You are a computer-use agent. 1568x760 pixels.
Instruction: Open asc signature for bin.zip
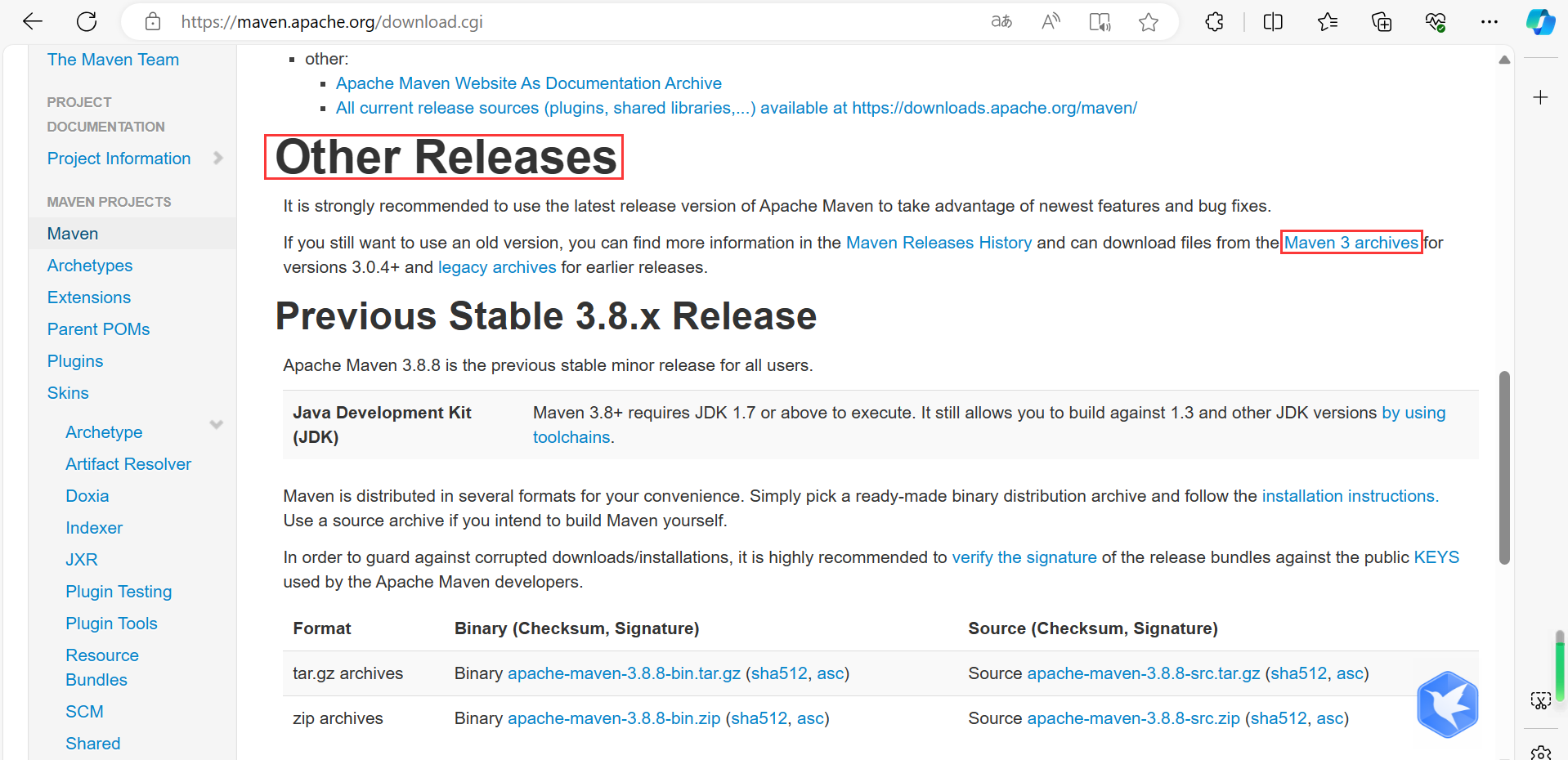(811, 718)
